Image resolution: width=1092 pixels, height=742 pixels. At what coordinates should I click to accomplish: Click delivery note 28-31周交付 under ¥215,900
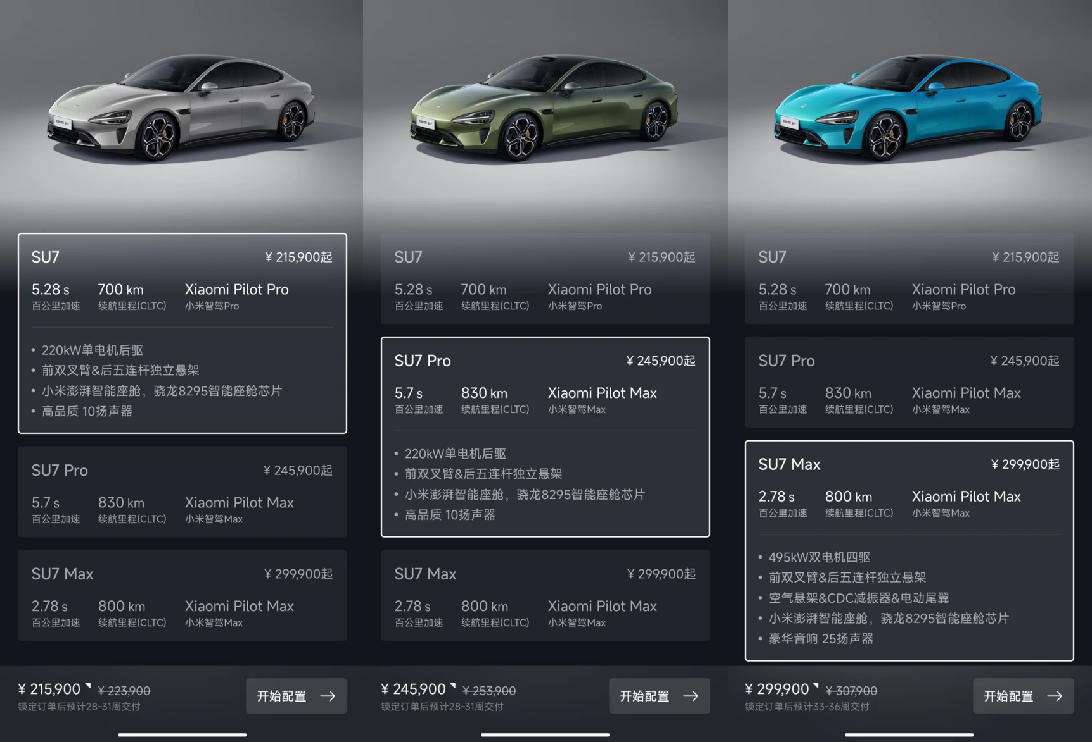[79, 706]
